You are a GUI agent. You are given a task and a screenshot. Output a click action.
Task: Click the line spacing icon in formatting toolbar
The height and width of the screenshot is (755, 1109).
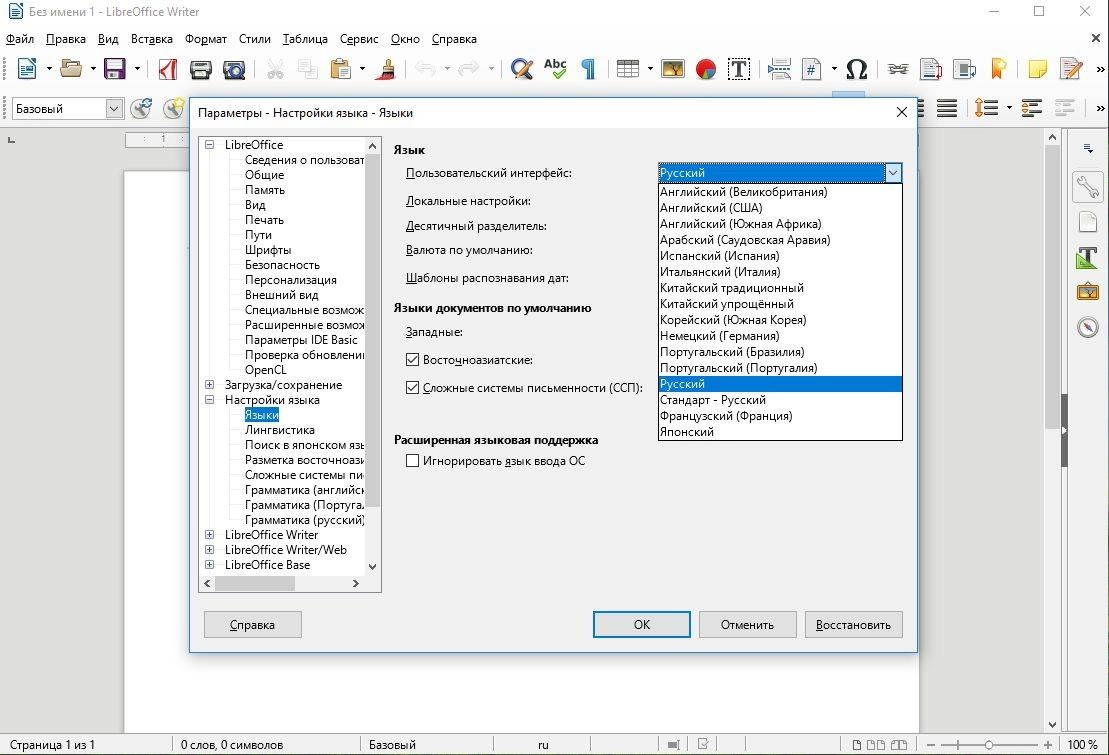point(986,108)
